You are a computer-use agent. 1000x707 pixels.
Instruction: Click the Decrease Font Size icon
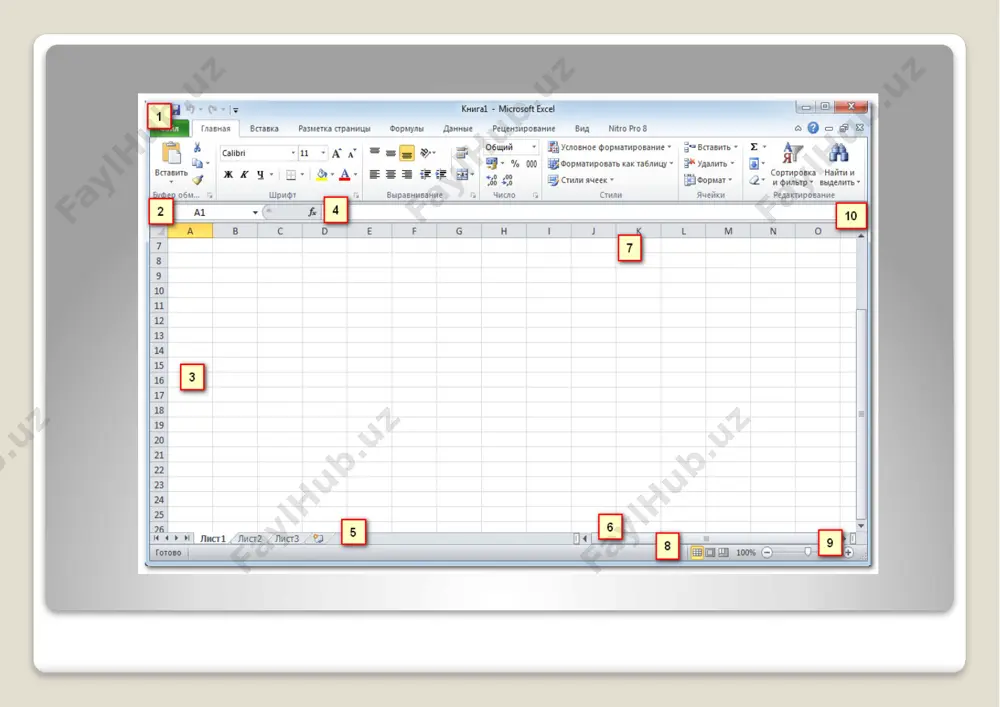pos(351,153)
